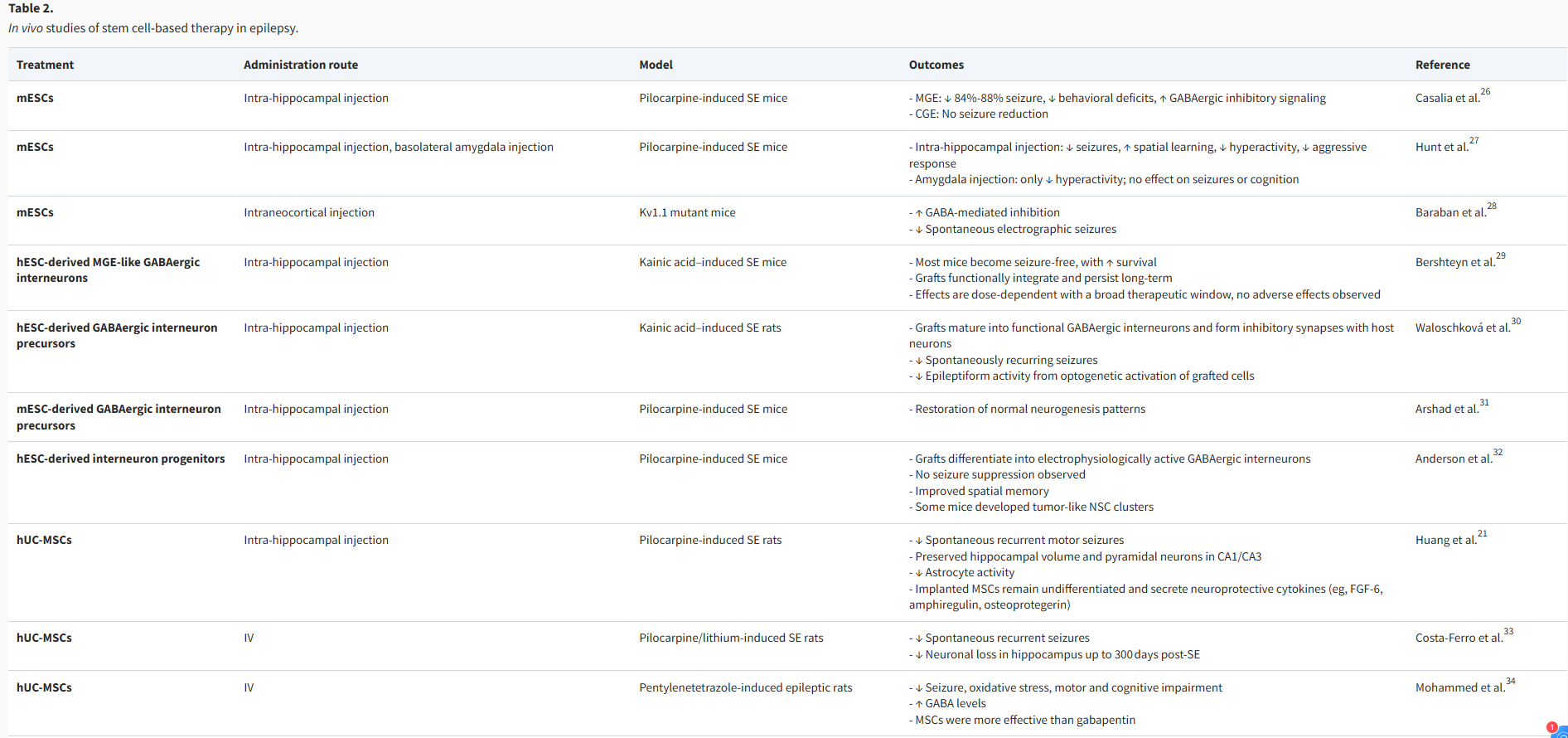Open citation 29 for Bershteyn et al.
The width and height of the screenshot is (1568, 738).
pyautogui.click(x=1501, y=256)
